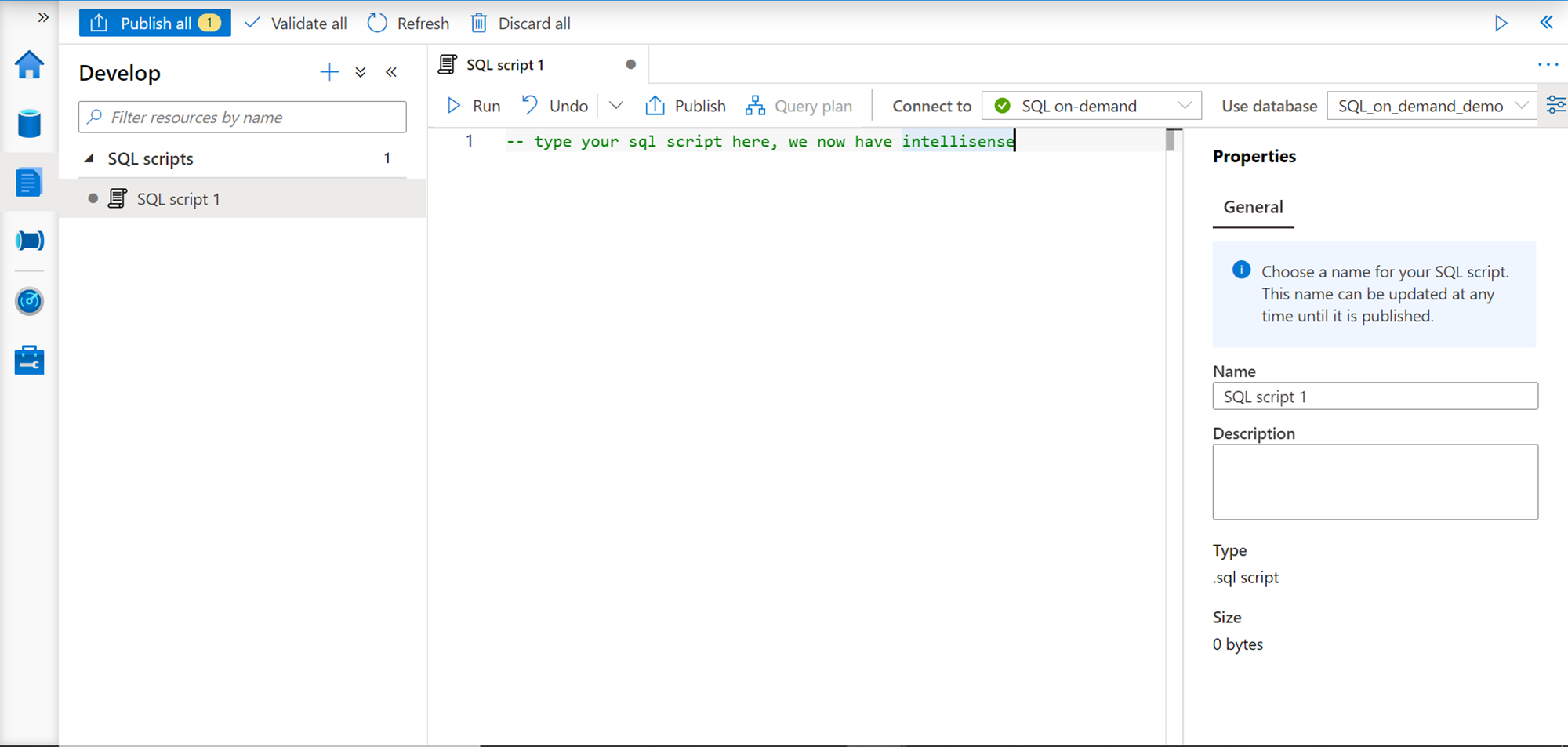Image resolution: width=1568 pixels, height=747 pixels.
Task: Open the Manage hub toolbox icon
Action: [29, 360]
